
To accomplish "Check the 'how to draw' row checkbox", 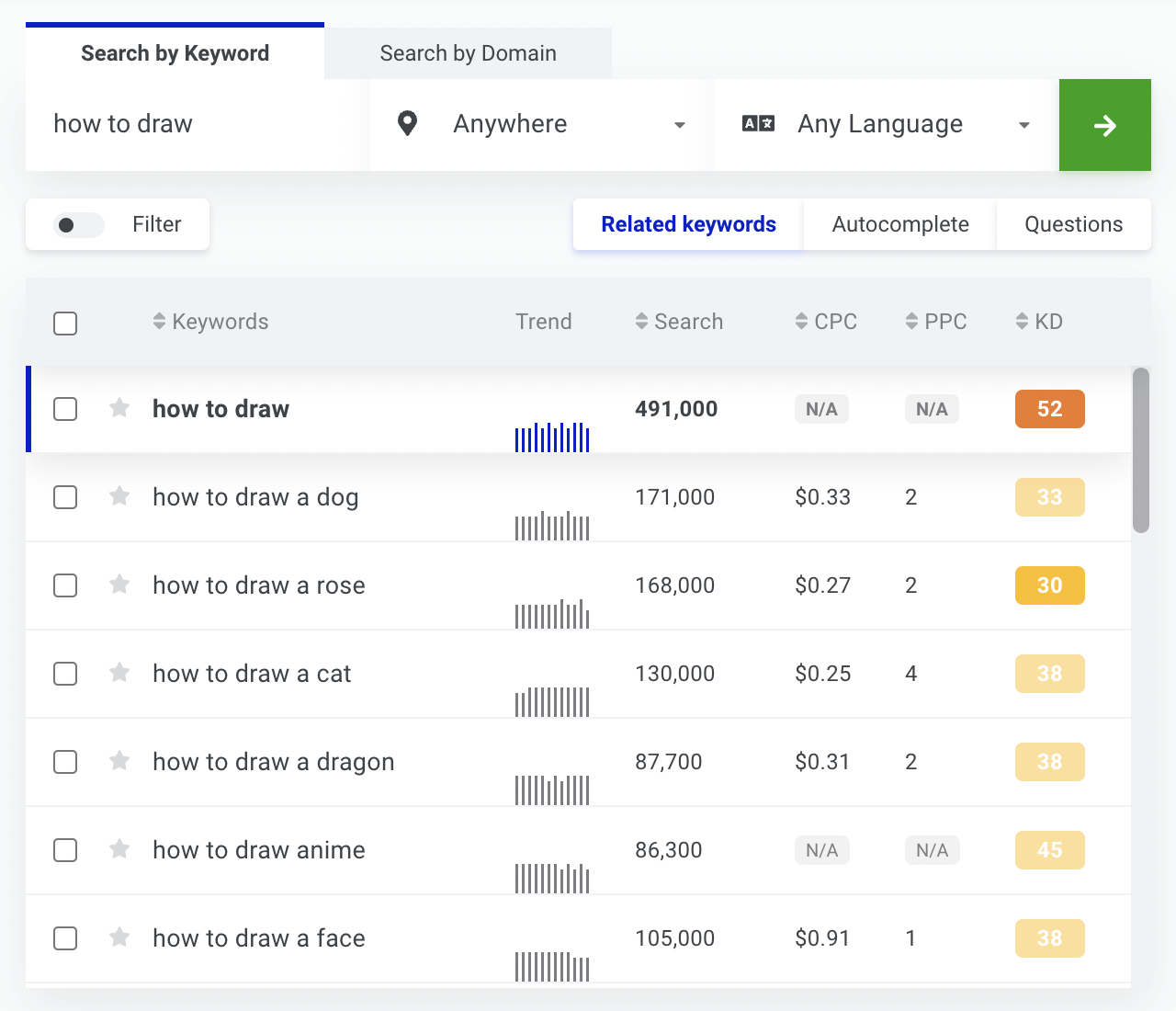I will [65, 409].
